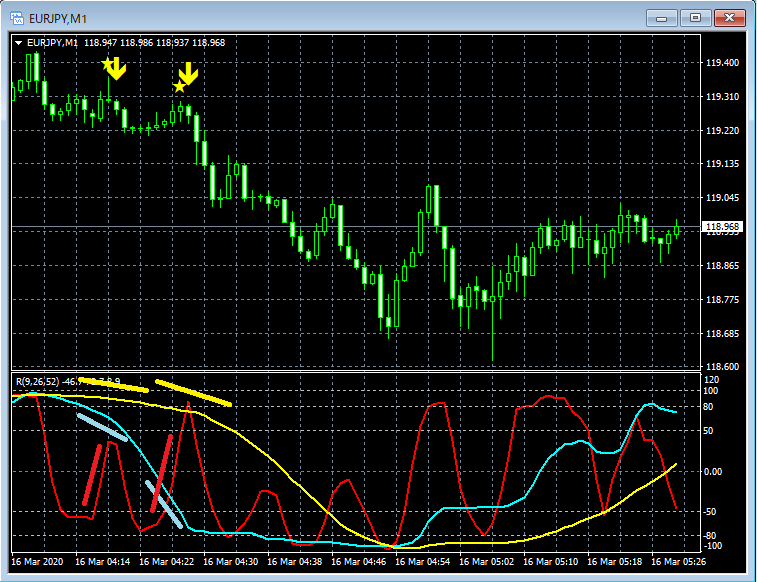Click the 119.310 price axis label

(722, 97)
